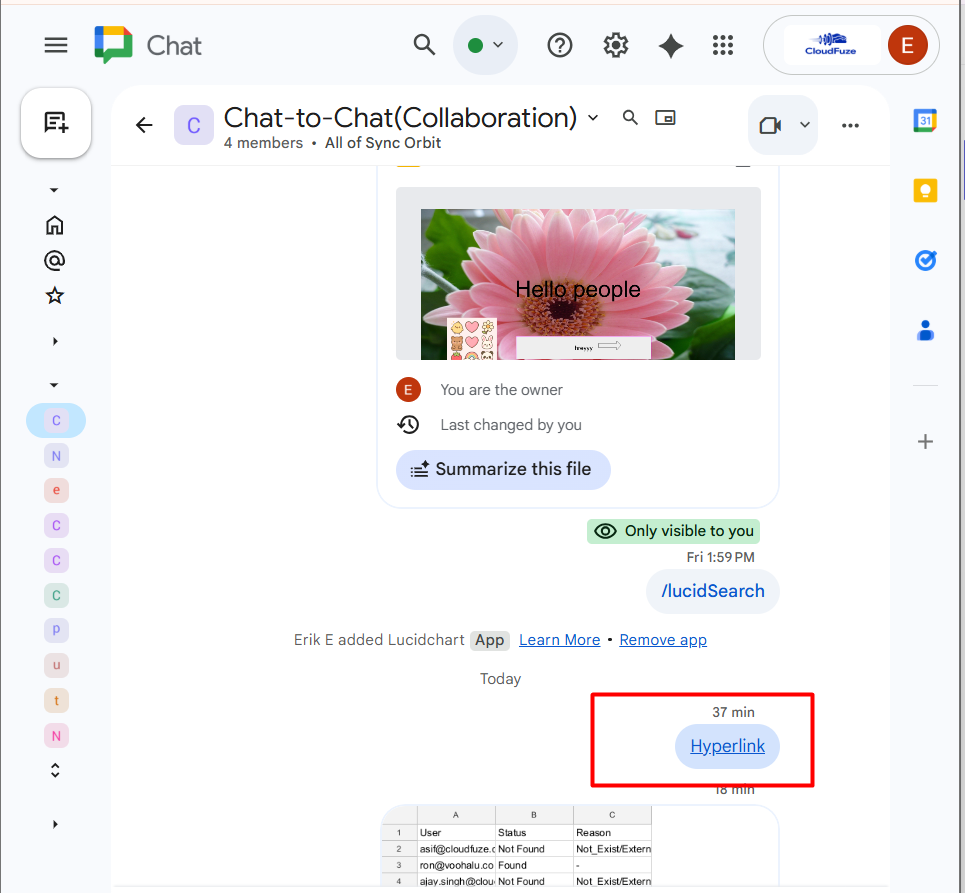Expand the video call options chevron
The height and width of the screenshot is (893, 965).
[805, 124]
